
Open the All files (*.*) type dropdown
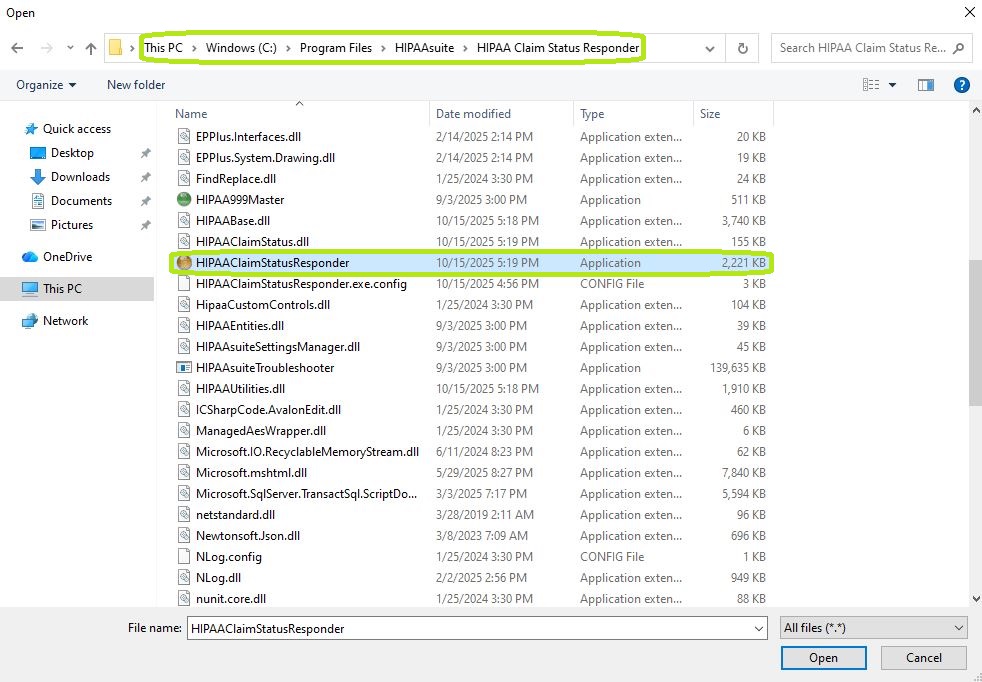873,628
